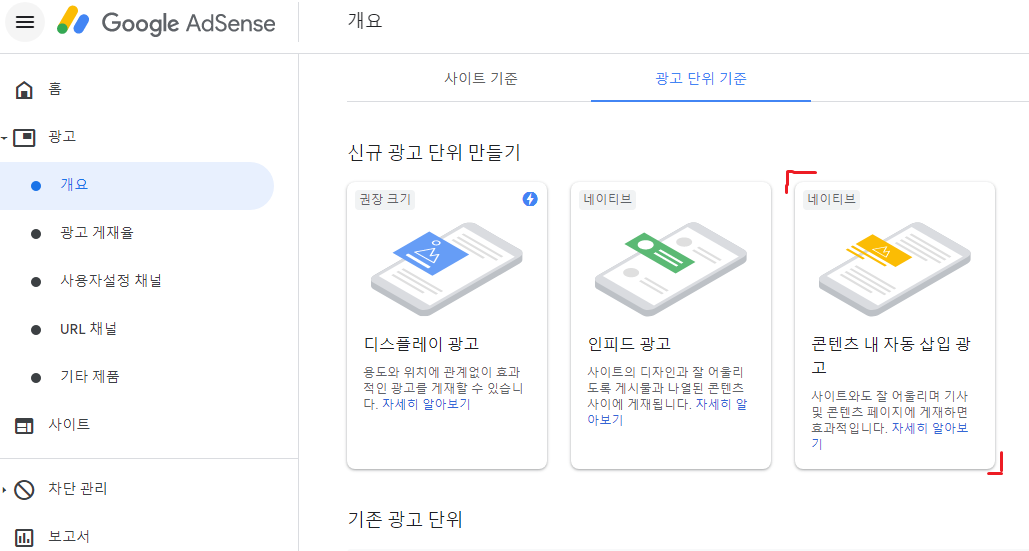The width and height of the screenshot is (1029, 551).
Task: Click 자세히 알아보기 link under 디스플레이 광고
Action: [427, 404]
